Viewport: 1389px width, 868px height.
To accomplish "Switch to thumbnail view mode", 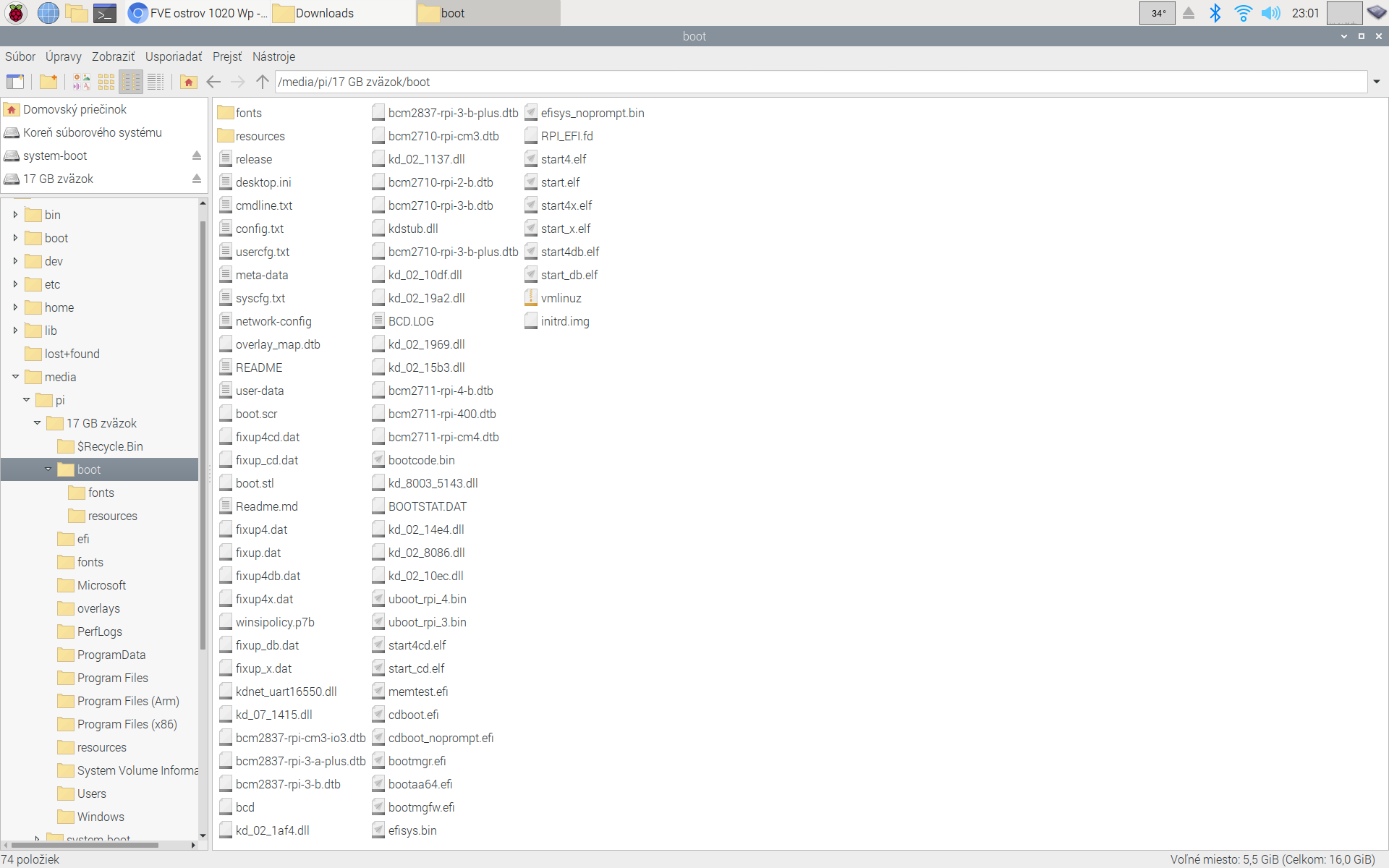I will tap(82, 82).
